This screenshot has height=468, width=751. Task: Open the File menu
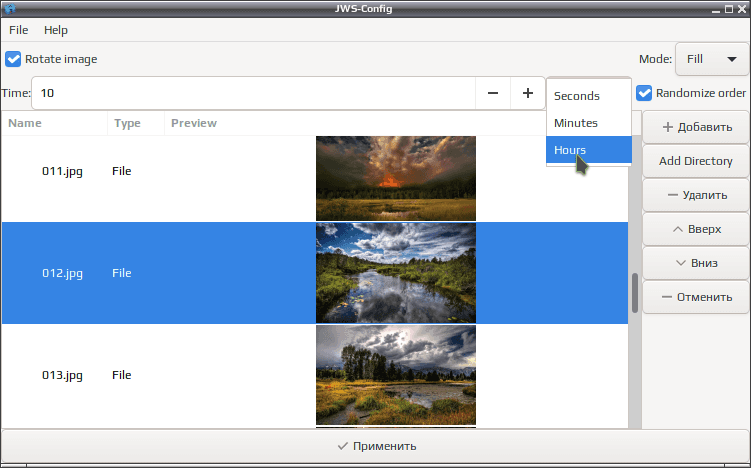19,30
